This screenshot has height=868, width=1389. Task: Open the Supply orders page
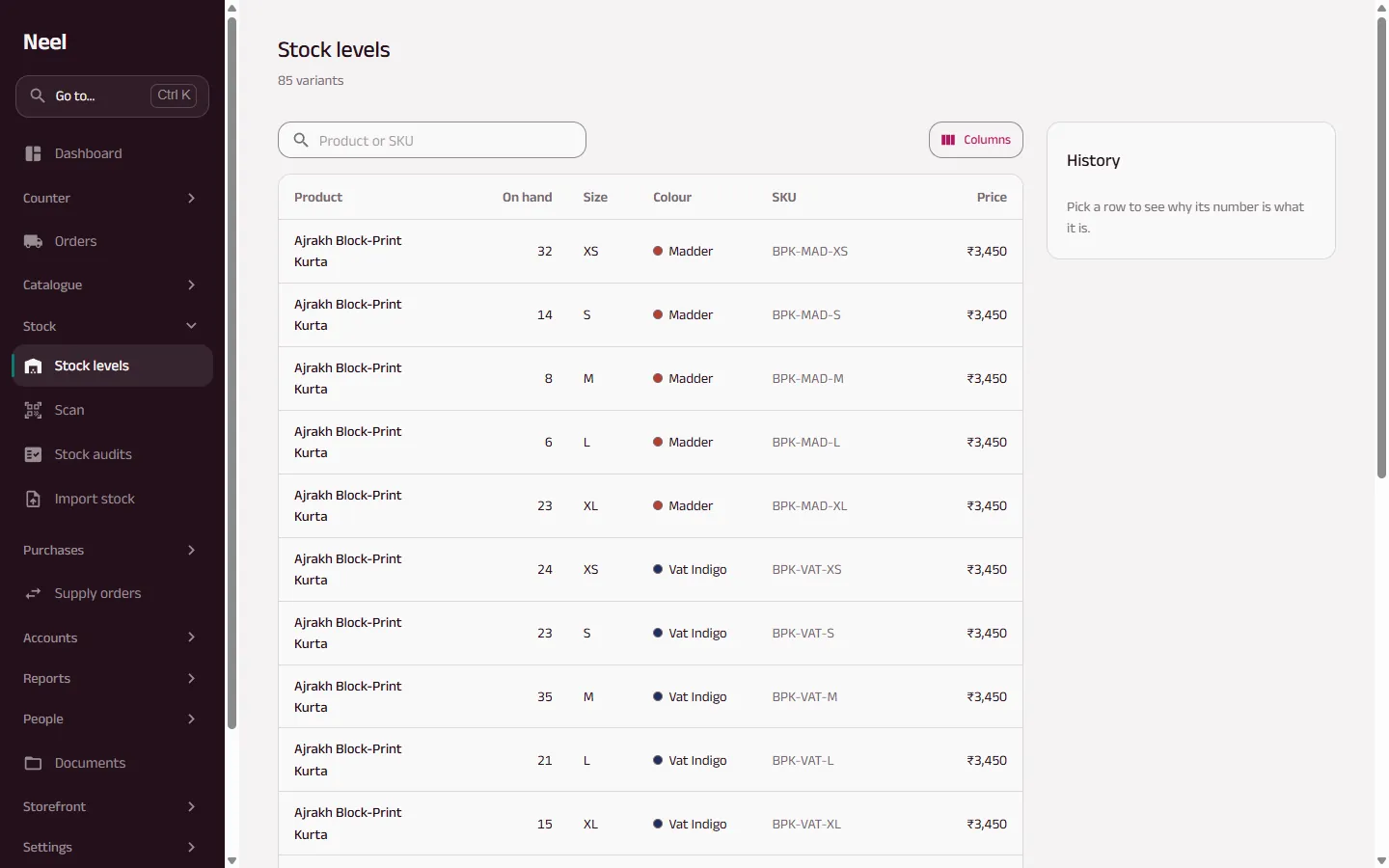point(112,593)
